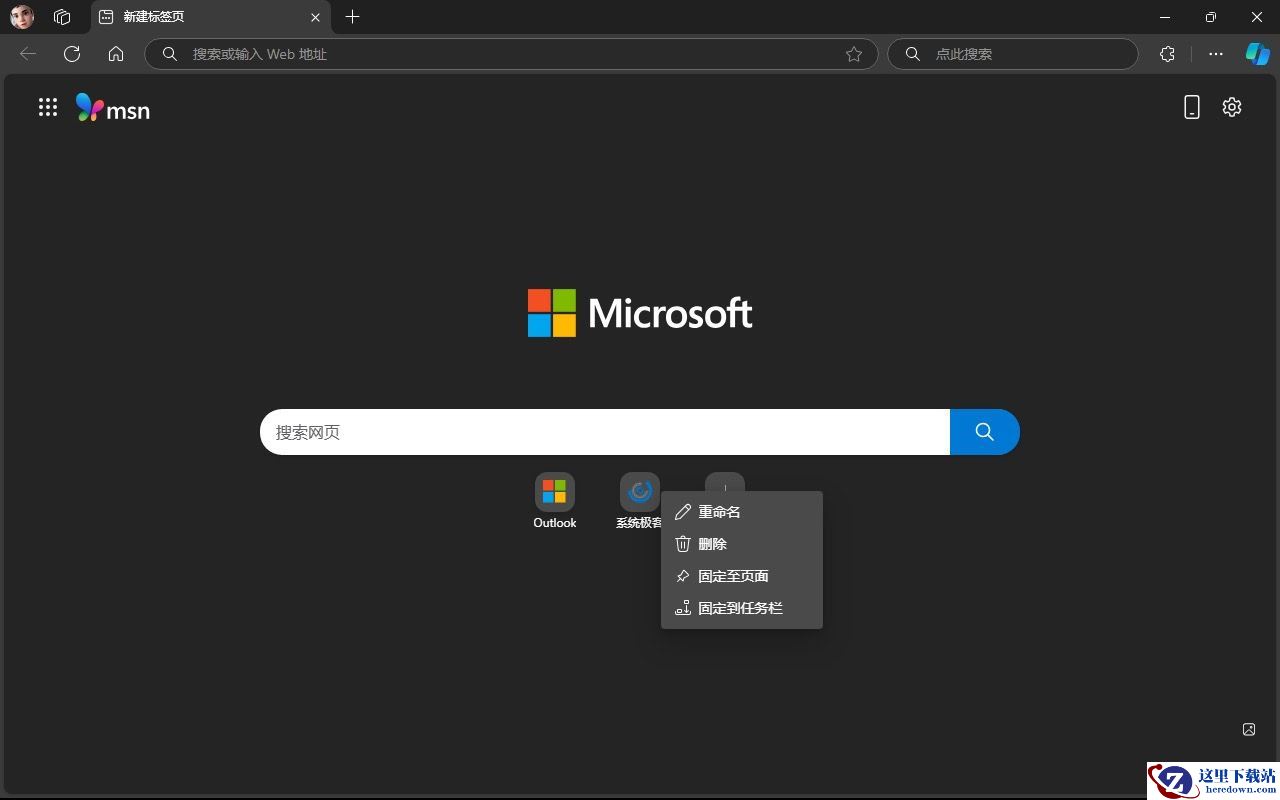Launch the Copilot sidebar
The image size is (1280, 800).
point(1257,54)
